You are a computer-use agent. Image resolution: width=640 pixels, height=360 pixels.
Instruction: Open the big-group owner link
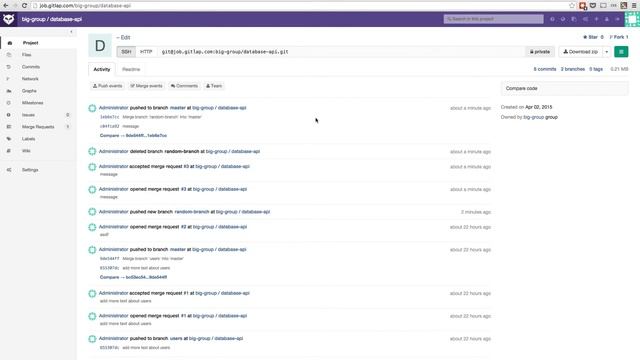click(x=533, y=117)
